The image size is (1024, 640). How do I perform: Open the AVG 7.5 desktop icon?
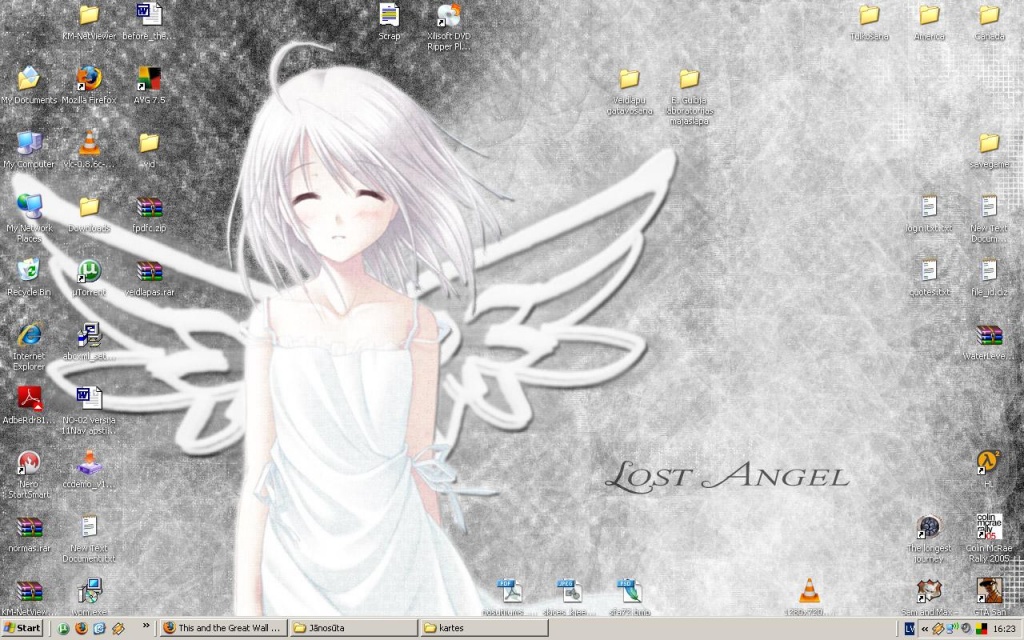pos(149,85)
